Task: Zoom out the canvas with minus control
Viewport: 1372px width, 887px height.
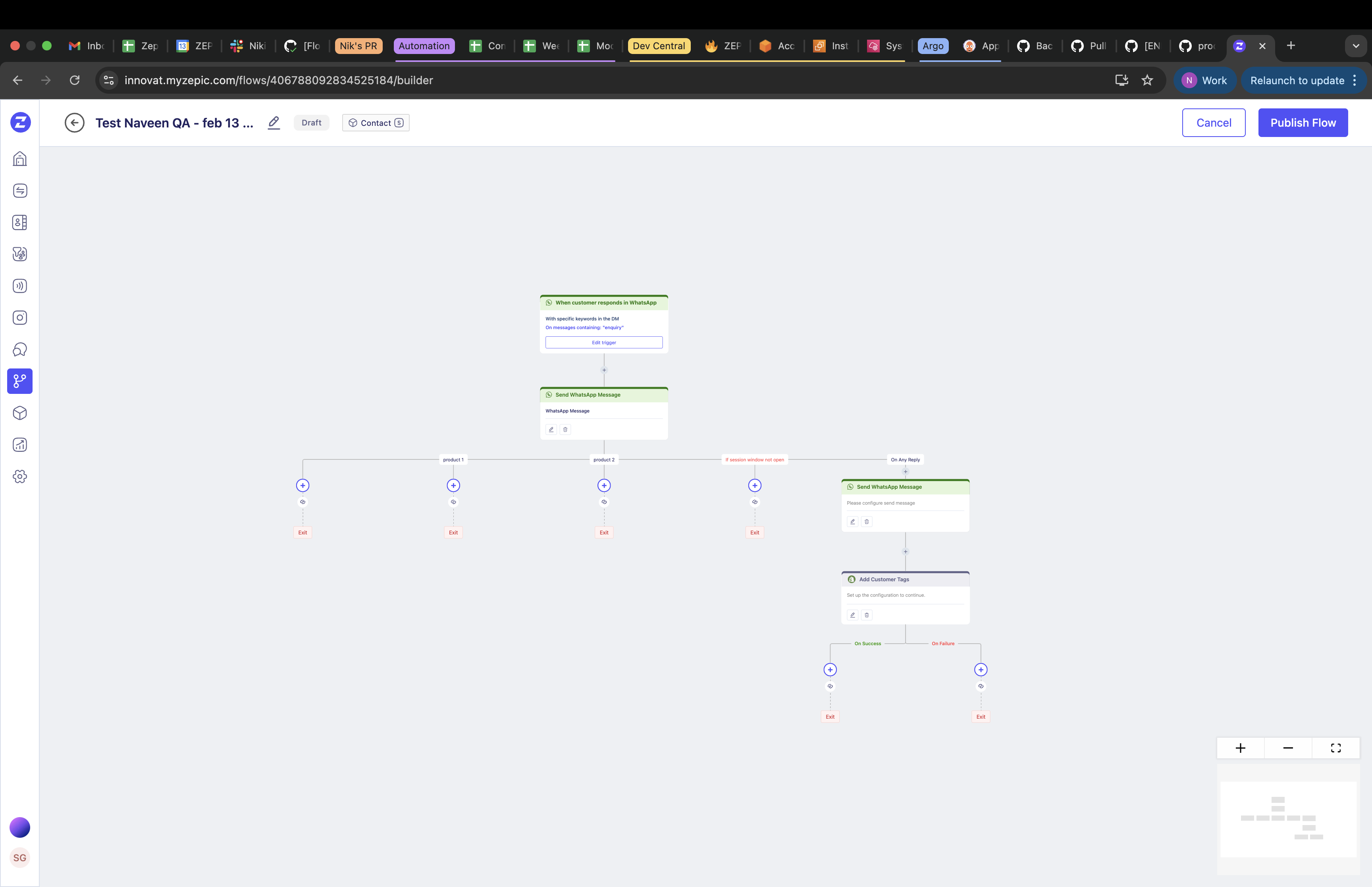Action: pos(1289,748)
